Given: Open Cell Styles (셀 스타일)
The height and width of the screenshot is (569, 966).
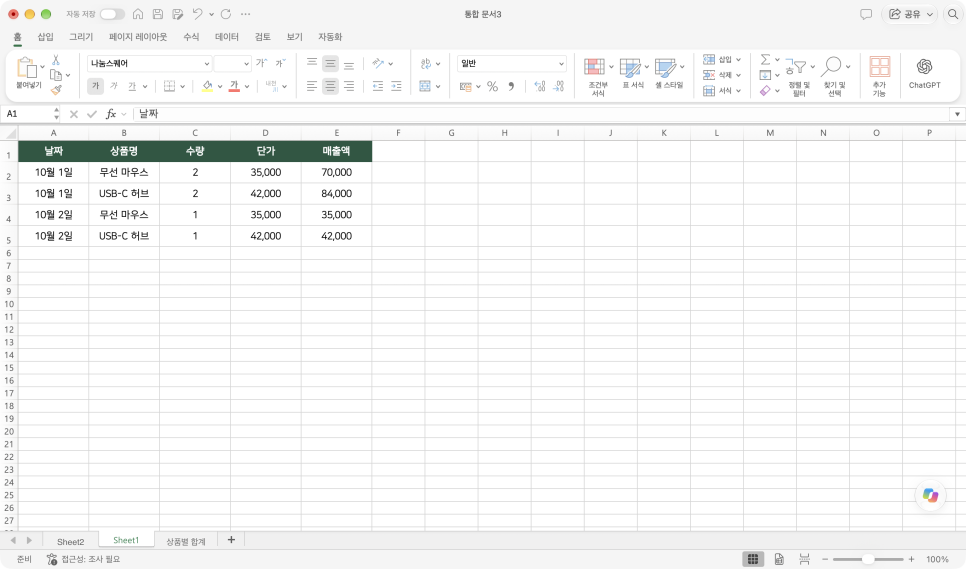Looking at the screenshot, I should coord(669,73).
